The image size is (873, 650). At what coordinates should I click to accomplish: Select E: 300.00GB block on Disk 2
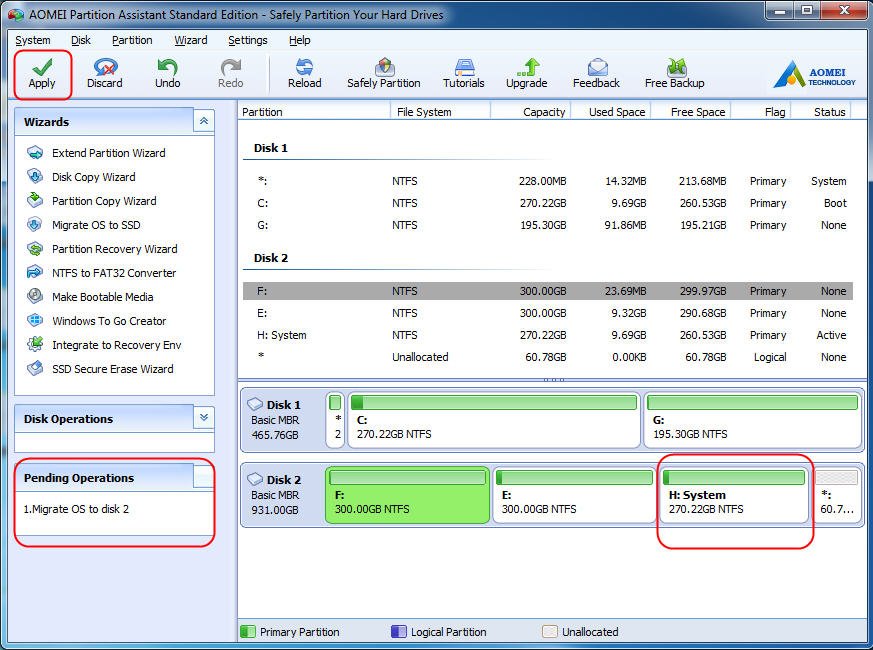[574, 495]
